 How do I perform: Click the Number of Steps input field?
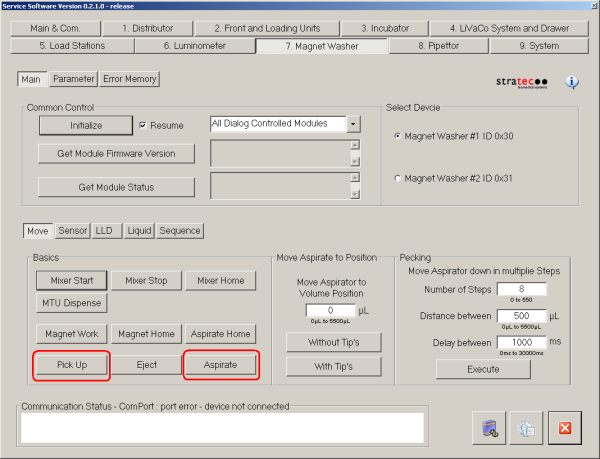point(519,290)
